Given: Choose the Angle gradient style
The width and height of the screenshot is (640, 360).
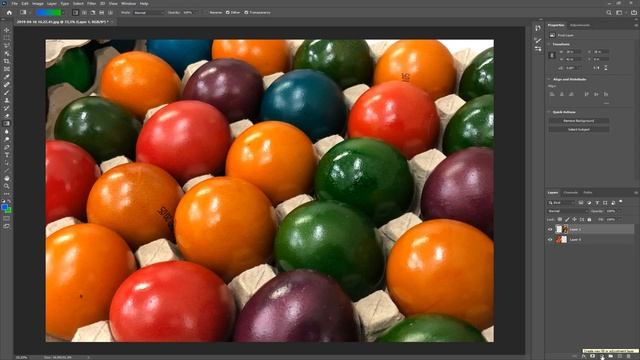Looking at the screenshot, I should 93,13.
